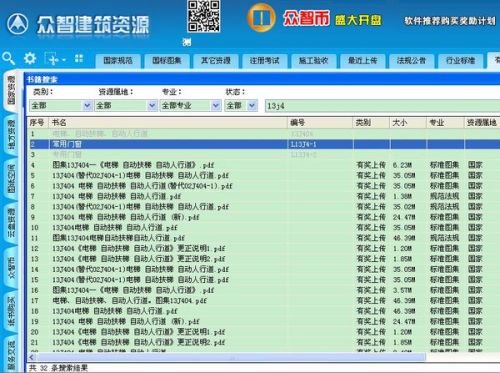The height and width of the screenshot is (373, 500).
Task: Select row 19 file sized 24.47M
Action: (x=263, y=322)
